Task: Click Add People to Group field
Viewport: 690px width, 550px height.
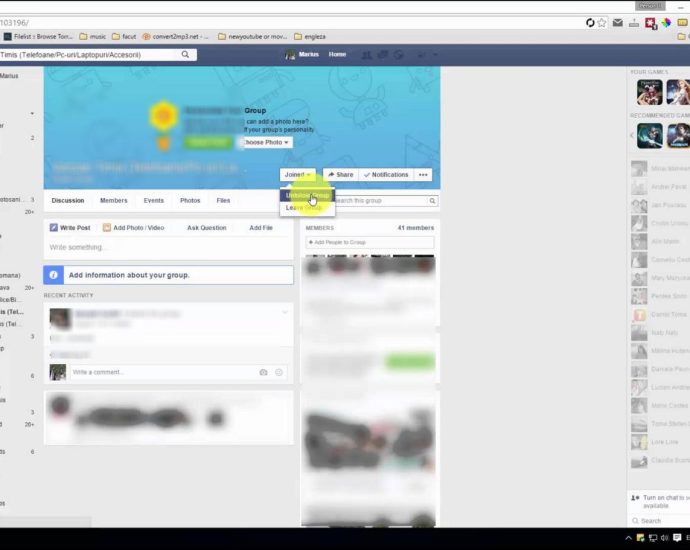Action: 370,242
